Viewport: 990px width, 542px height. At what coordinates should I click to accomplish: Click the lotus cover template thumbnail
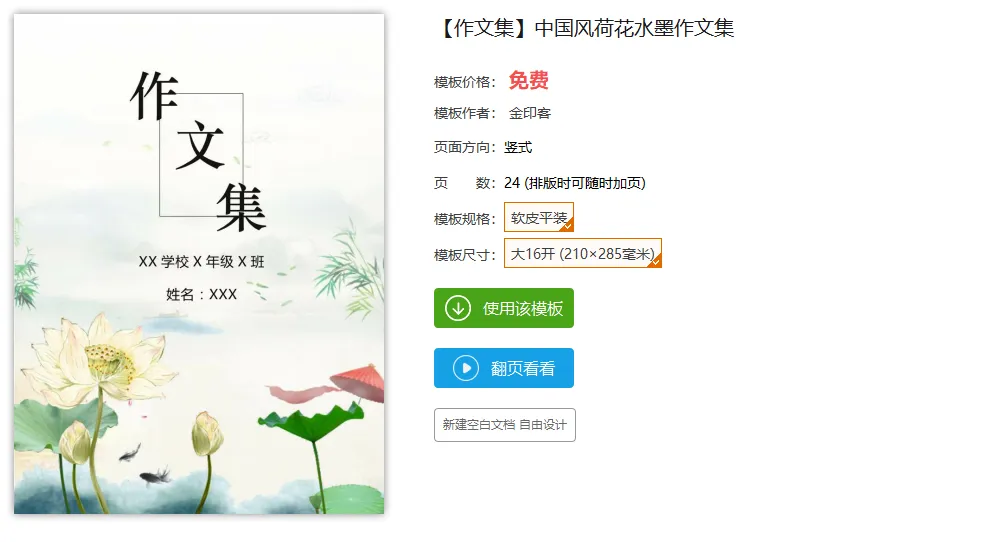click(199, 264)
